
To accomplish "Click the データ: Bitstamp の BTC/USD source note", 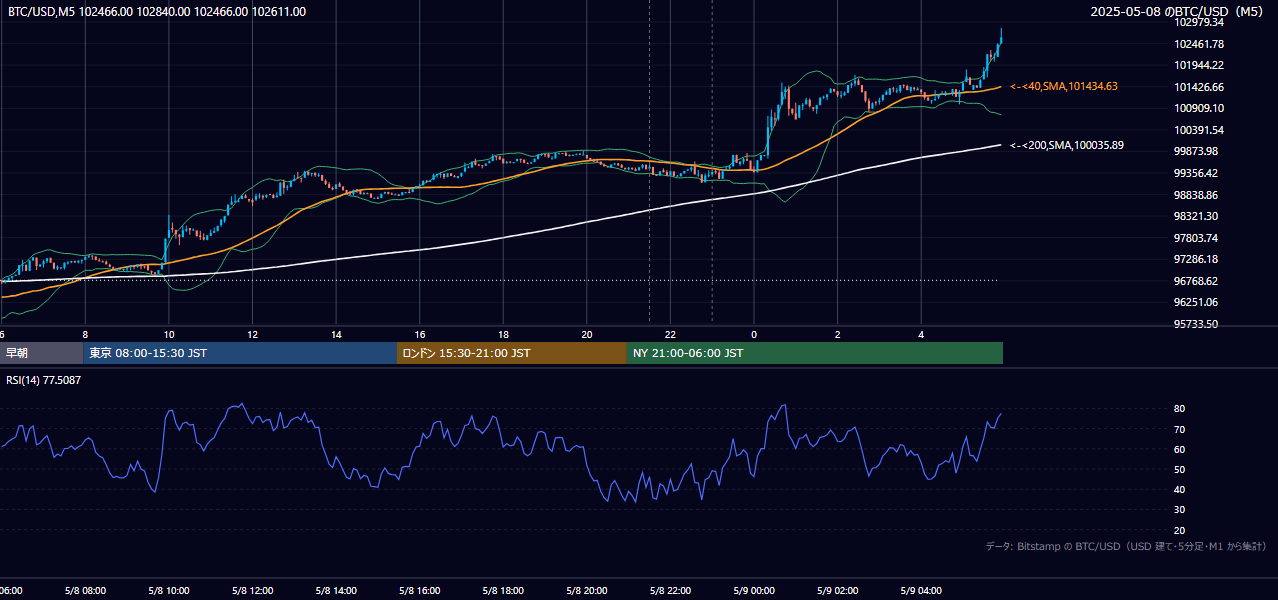I will click(1126, 546).
